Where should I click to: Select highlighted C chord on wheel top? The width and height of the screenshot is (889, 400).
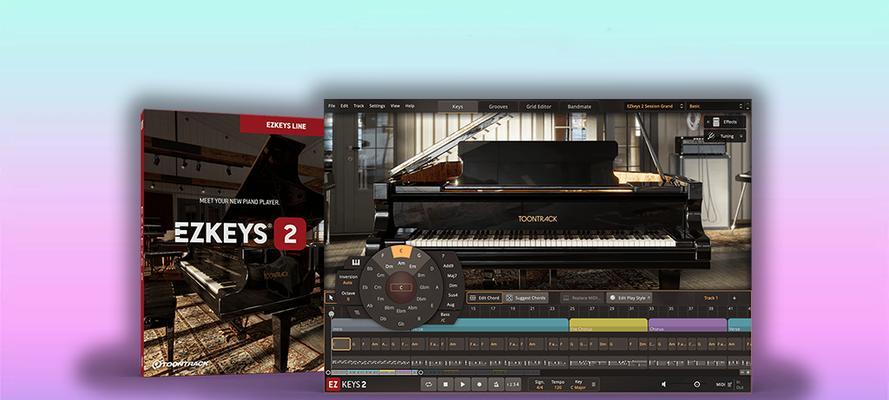click(x=401, y=252)
